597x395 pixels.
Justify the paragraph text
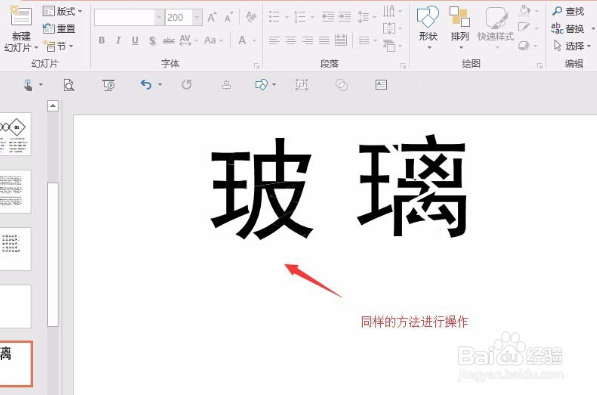(324, 40)
